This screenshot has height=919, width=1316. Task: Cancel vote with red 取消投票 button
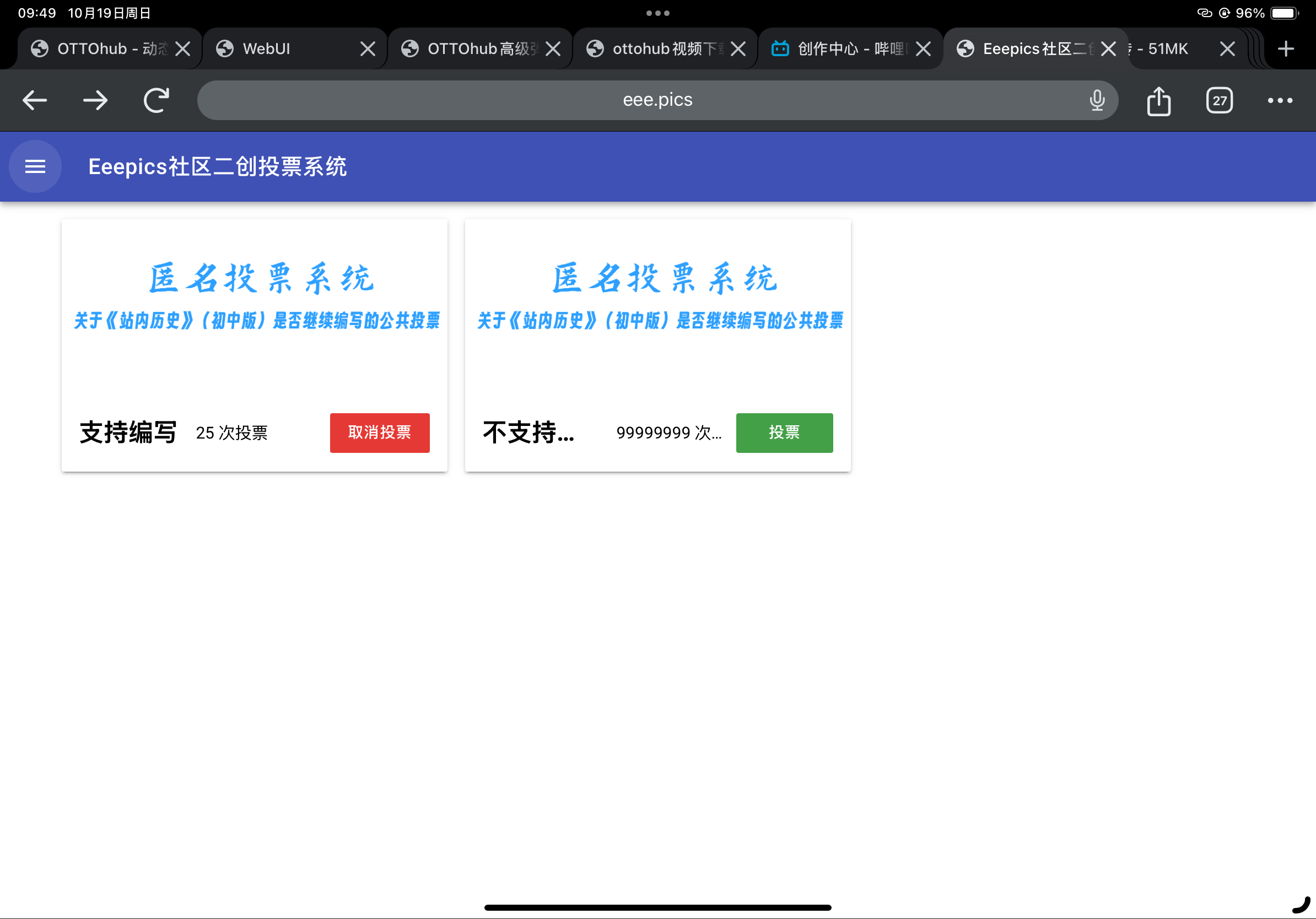pos(380,433)
